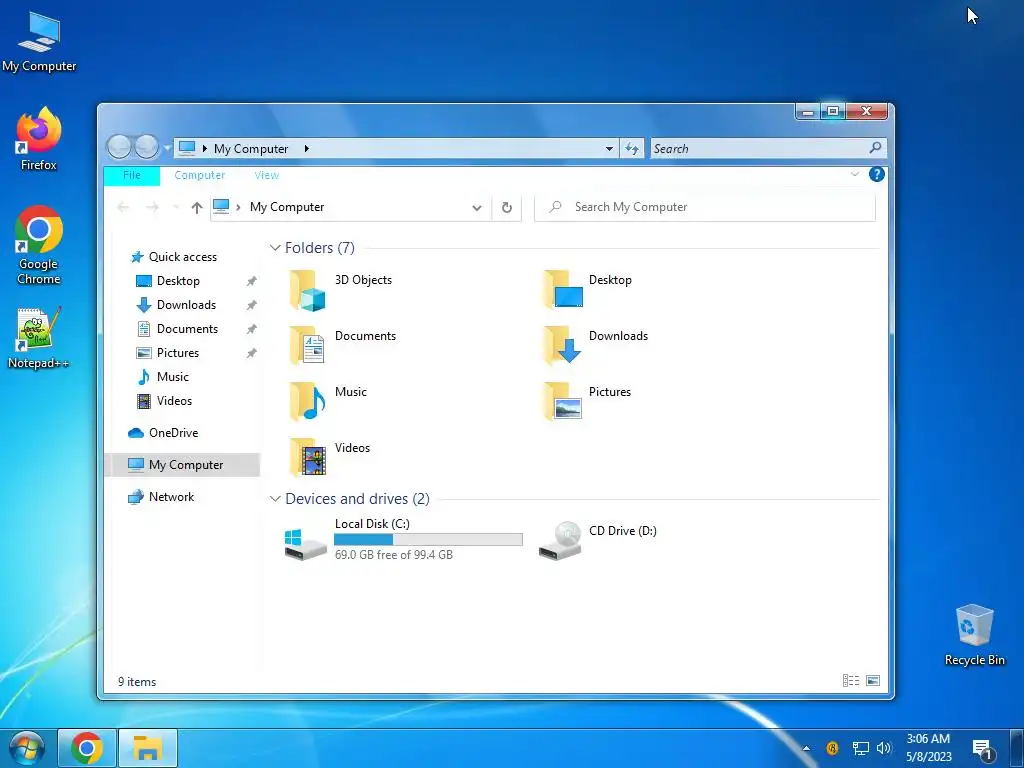Open the Downloads folder in Folders group
This screenshot has width=1024, height=768.
pyautogui.click(x=596, y=345)
